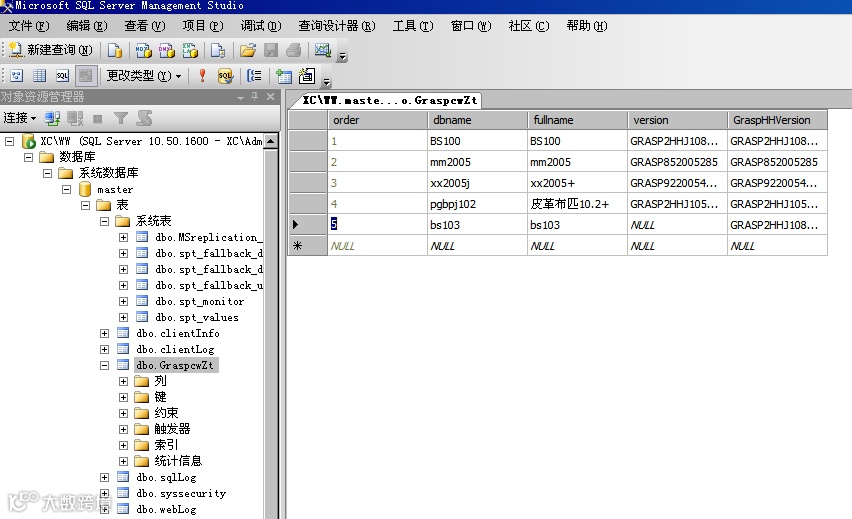This screenshot has height=519, width=852.
Task: Open the 查看(V) menu
Action: coord(145,26)
